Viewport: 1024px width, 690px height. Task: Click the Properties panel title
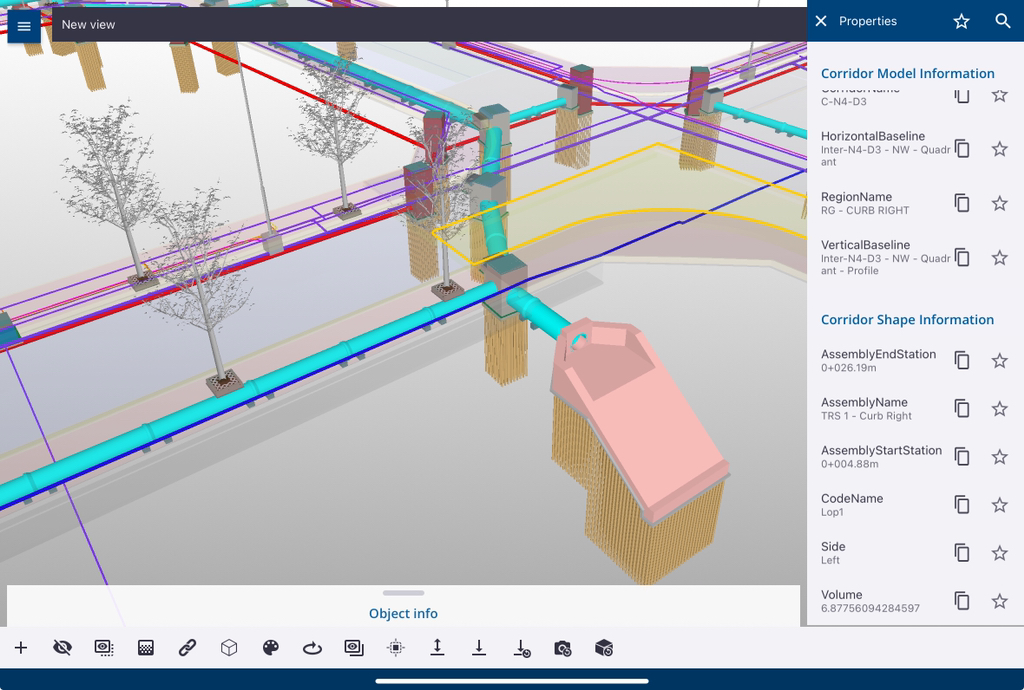point(867,22)
